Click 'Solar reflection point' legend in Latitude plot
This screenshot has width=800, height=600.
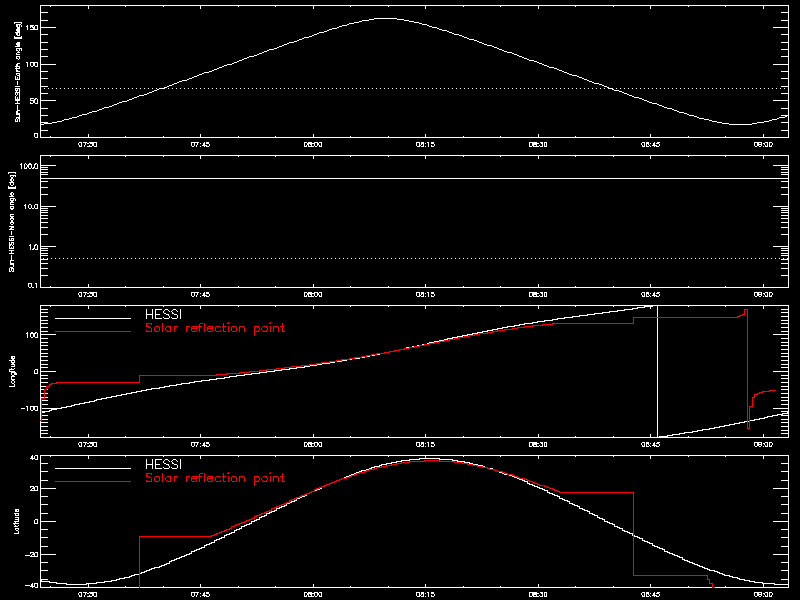point(215,478)
